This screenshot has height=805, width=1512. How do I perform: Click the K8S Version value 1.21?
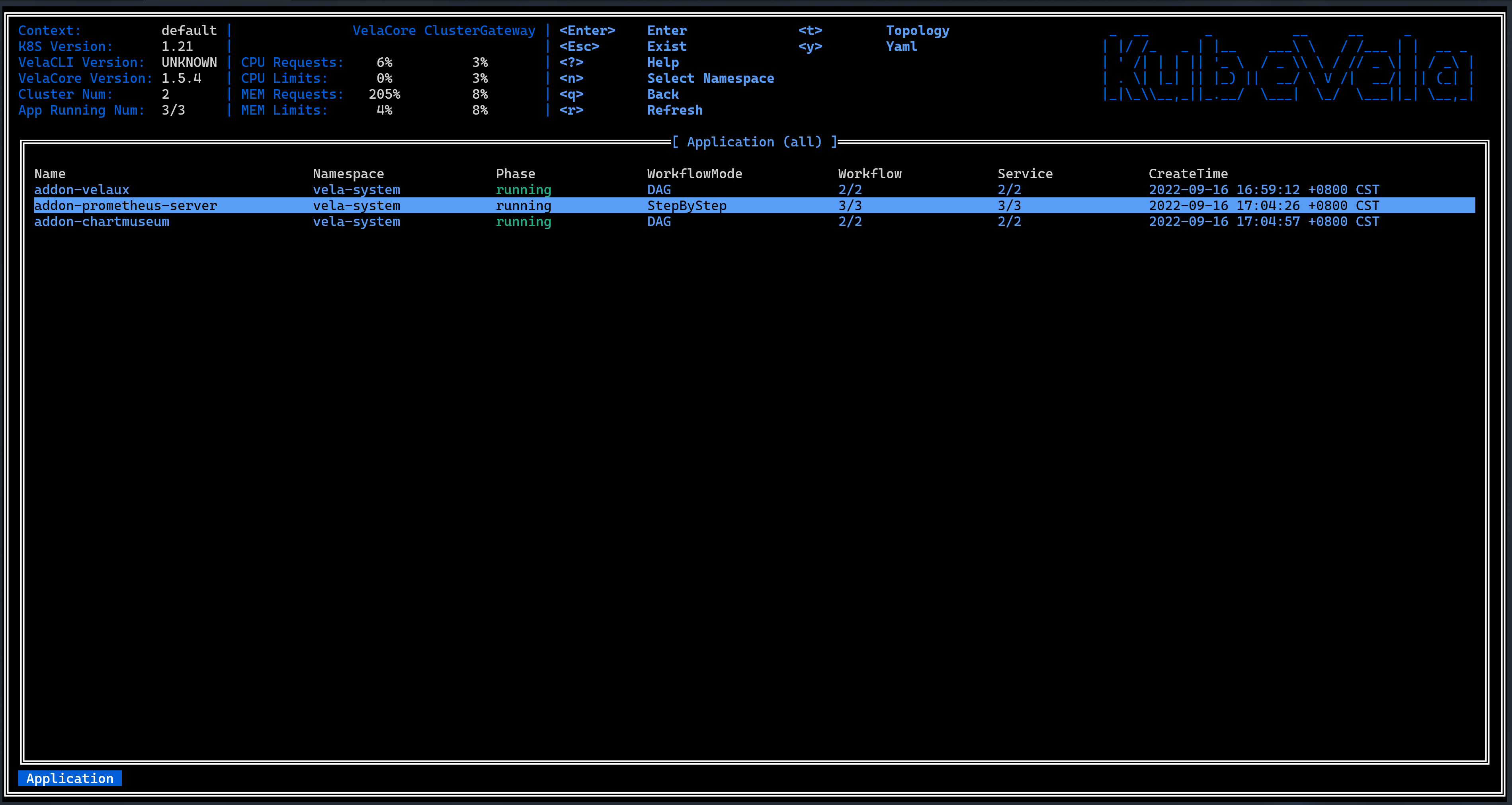click(177, 46)
